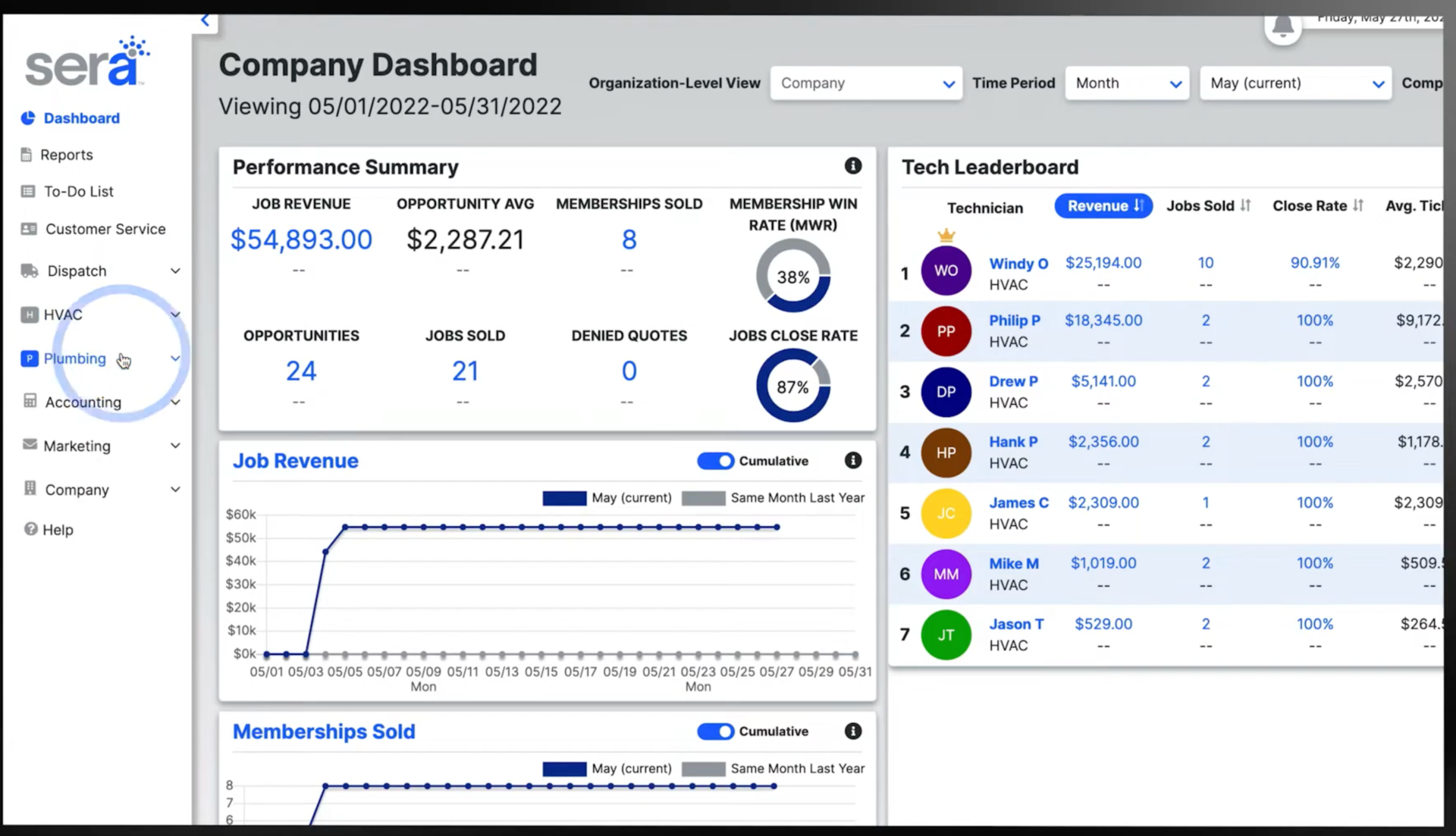Toggle Cumulative switch on Job Revenue
The image size is (1456, 836).
click(715, 461)
